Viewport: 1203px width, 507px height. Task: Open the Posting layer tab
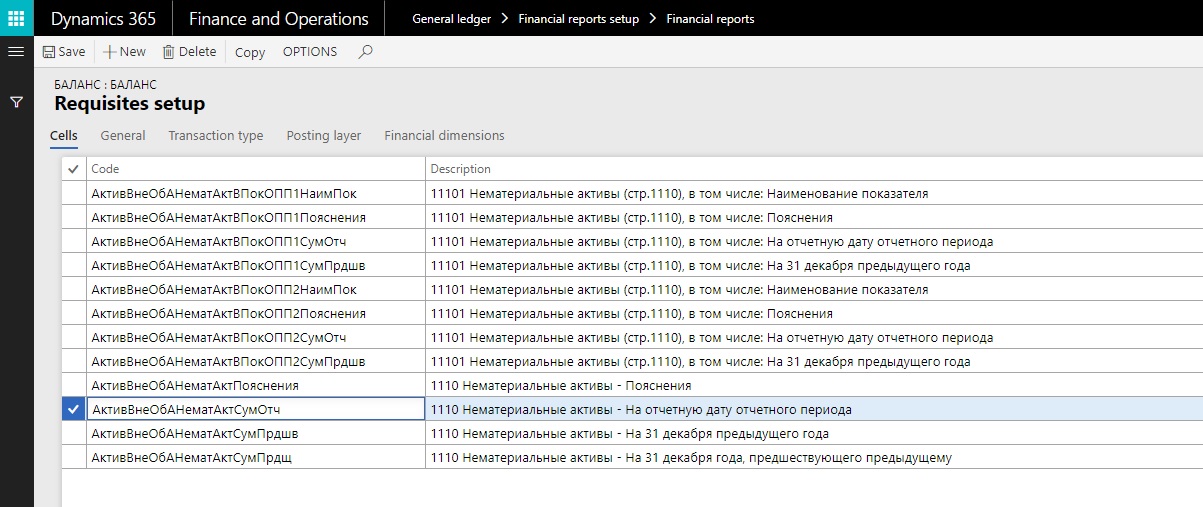coord(323,136)
